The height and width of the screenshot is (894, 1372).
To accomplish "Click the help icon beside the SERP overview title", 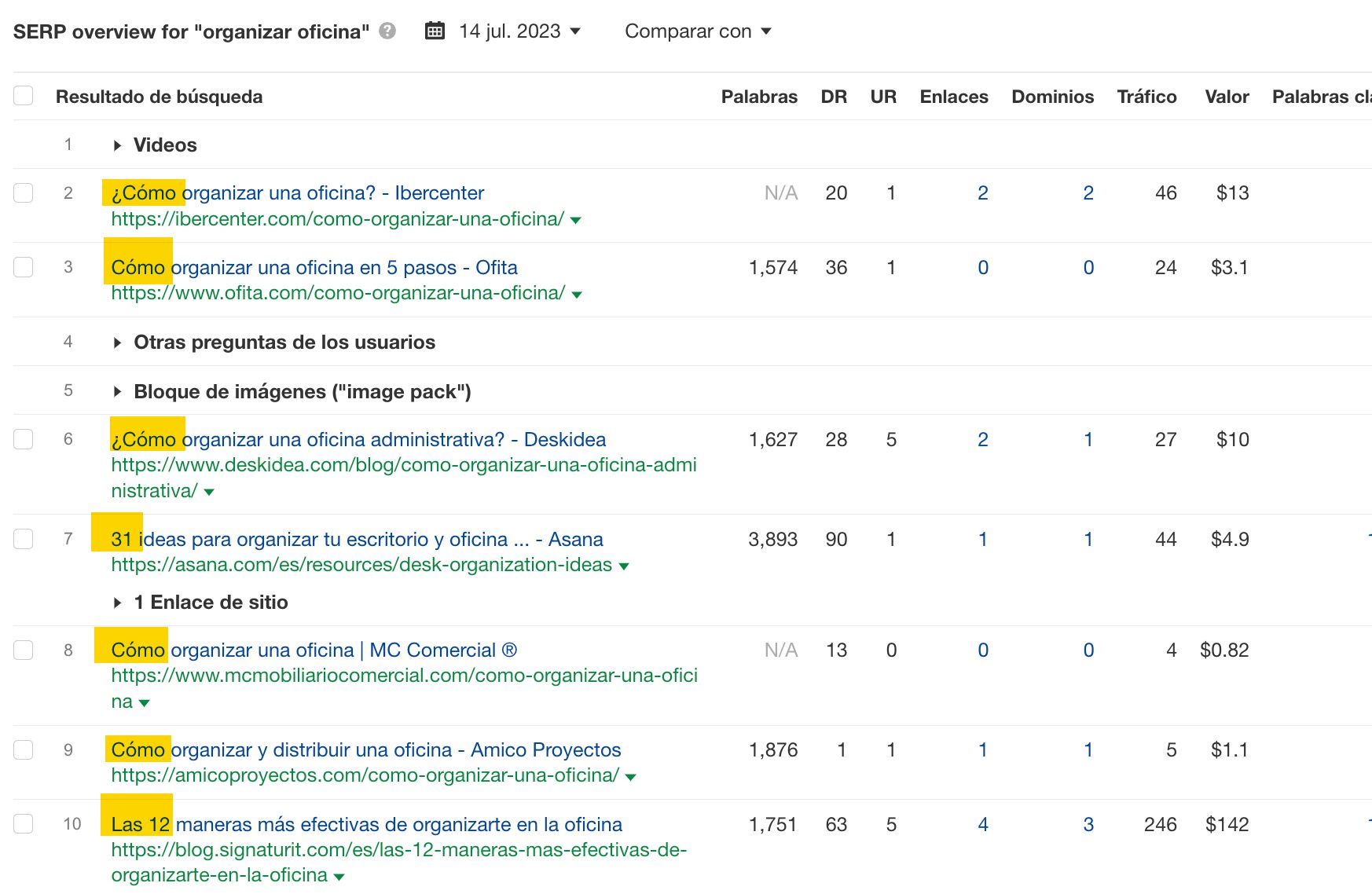I will tap(386, 31).
